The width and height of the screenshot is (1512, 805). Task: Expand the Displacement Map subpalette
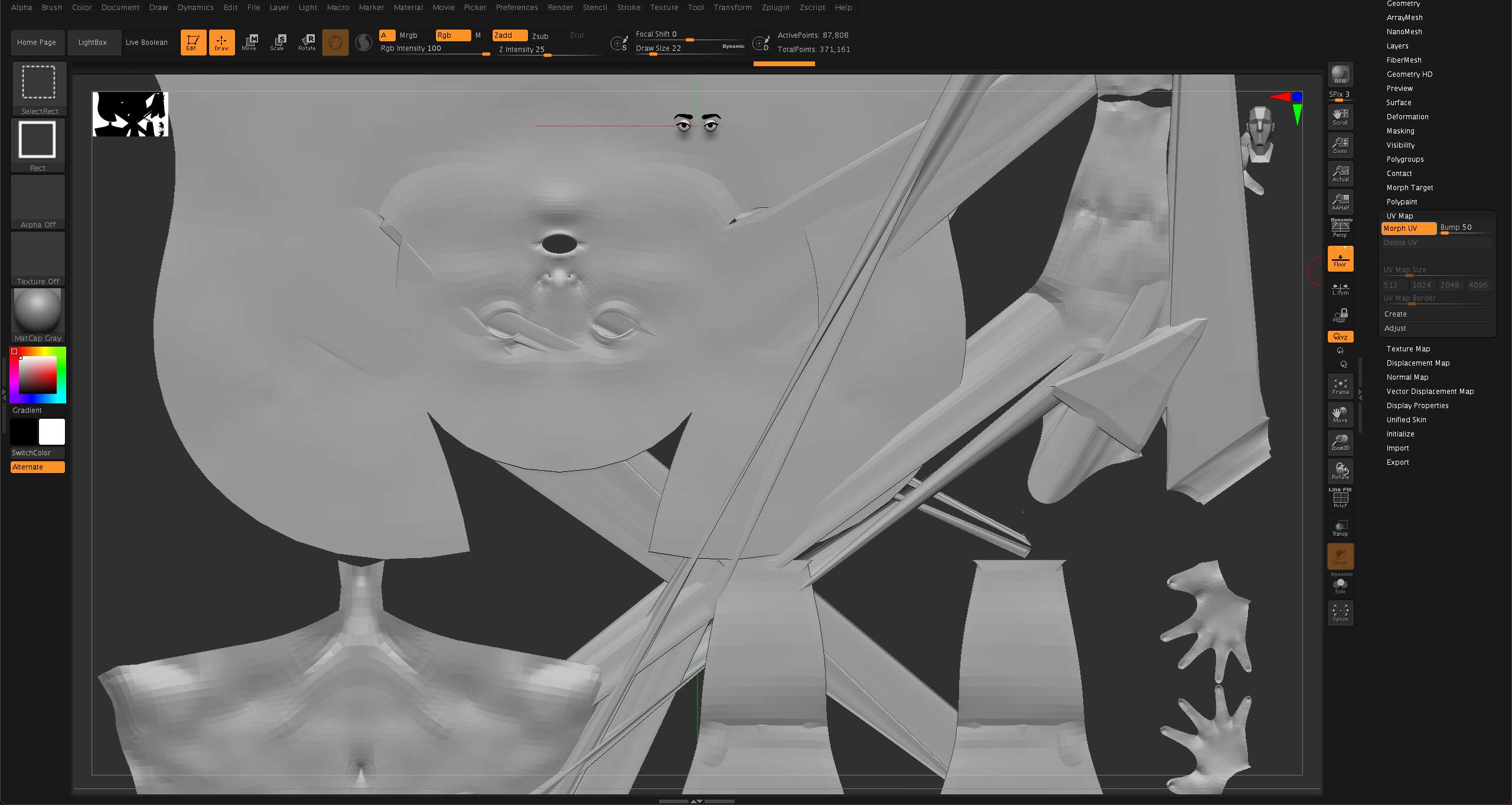tap(1417, 363)
